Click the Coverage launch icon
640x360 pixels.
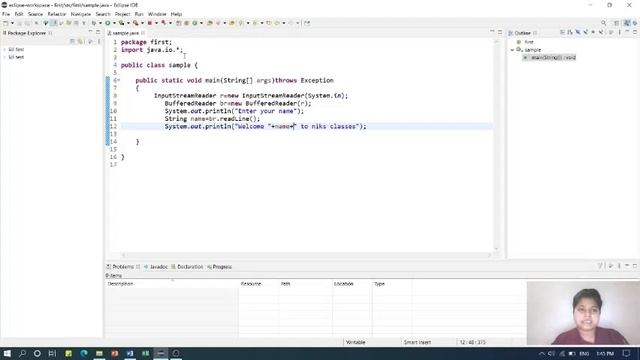tap(121, 23)
